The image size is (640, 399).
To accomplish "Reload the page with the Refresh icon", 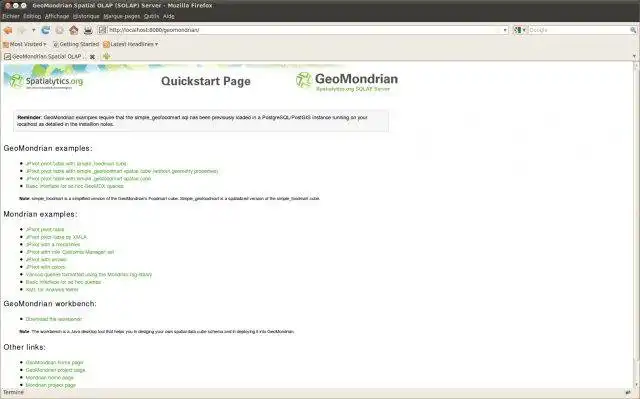I will [x=46, y=30].
